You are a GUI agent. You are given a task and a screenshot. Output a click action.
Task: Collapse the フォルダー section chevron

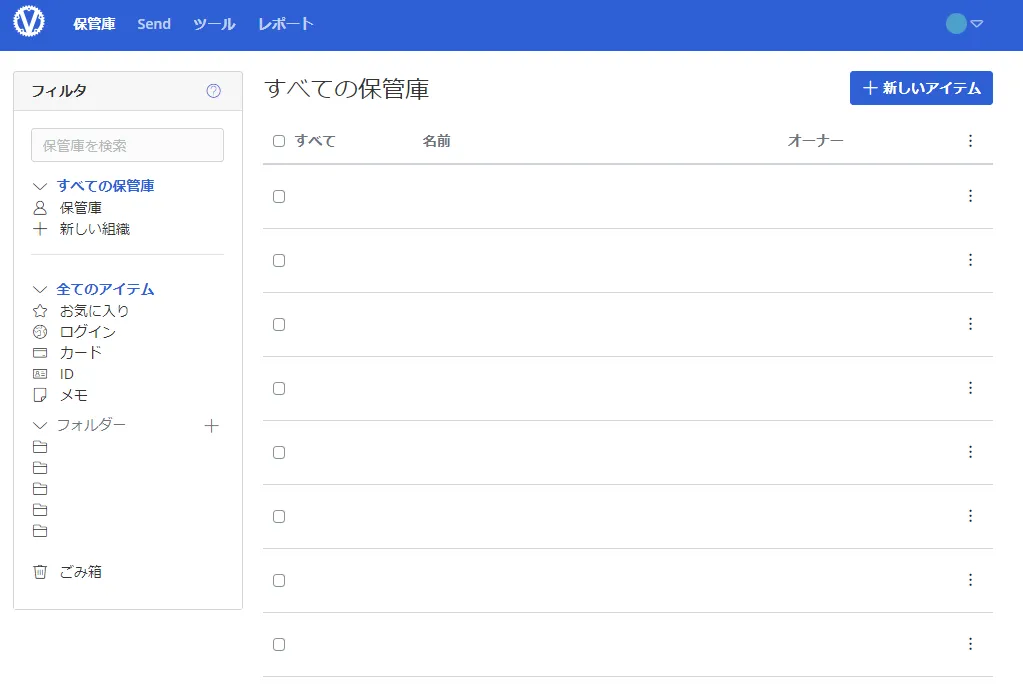coord(40,425)
